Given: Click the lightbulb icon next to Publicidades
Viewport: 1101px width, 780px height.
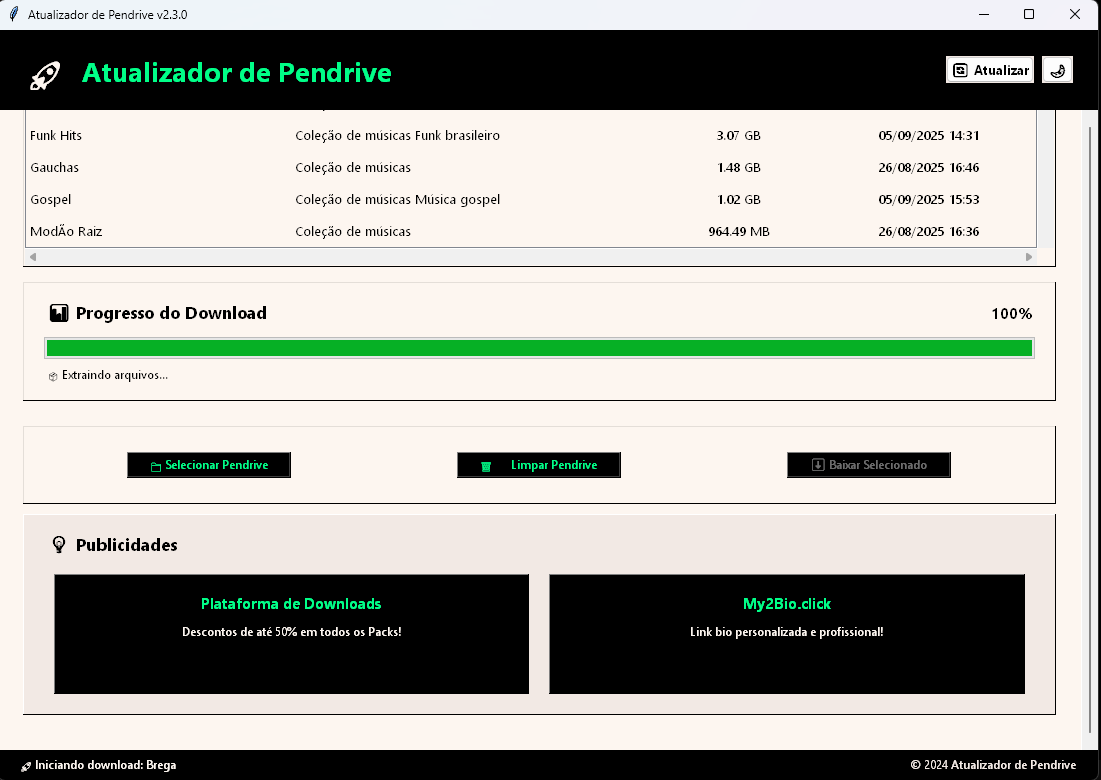Looking at the screenshot, I should (x=59, y=544).
